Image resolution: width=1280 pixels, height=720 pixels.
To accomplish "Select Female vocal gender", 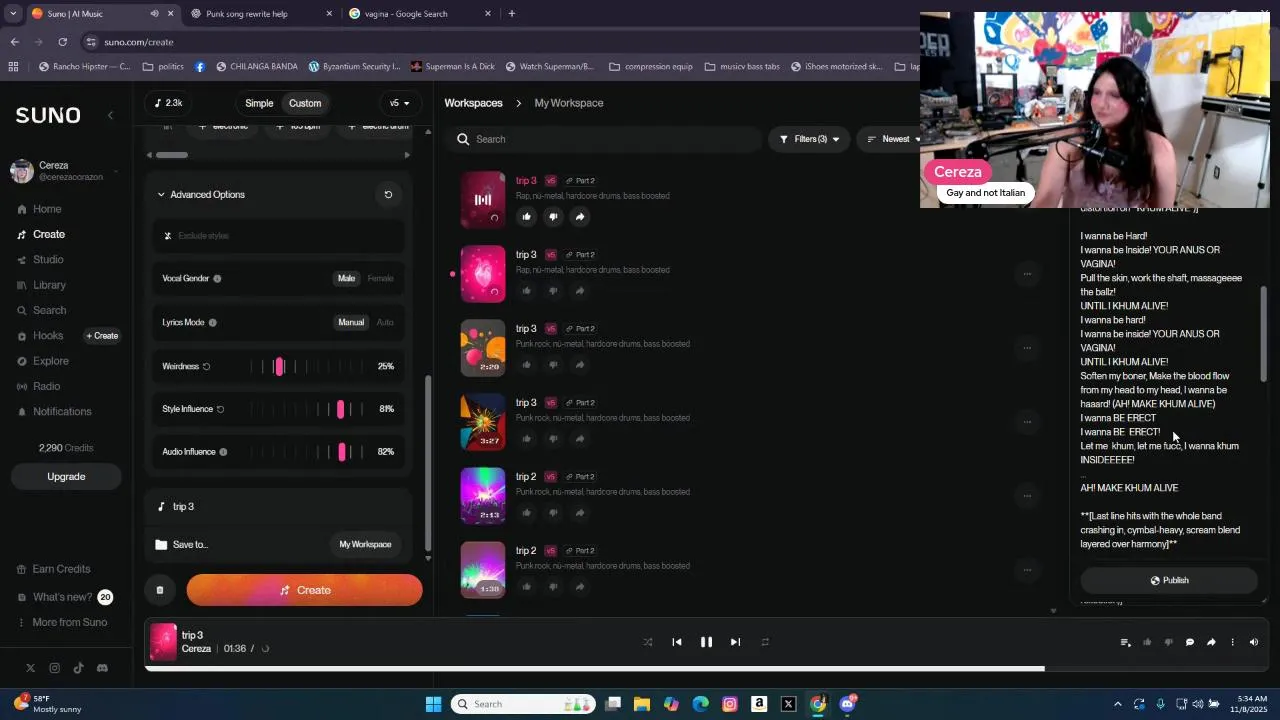I will (x=380, y=278).
